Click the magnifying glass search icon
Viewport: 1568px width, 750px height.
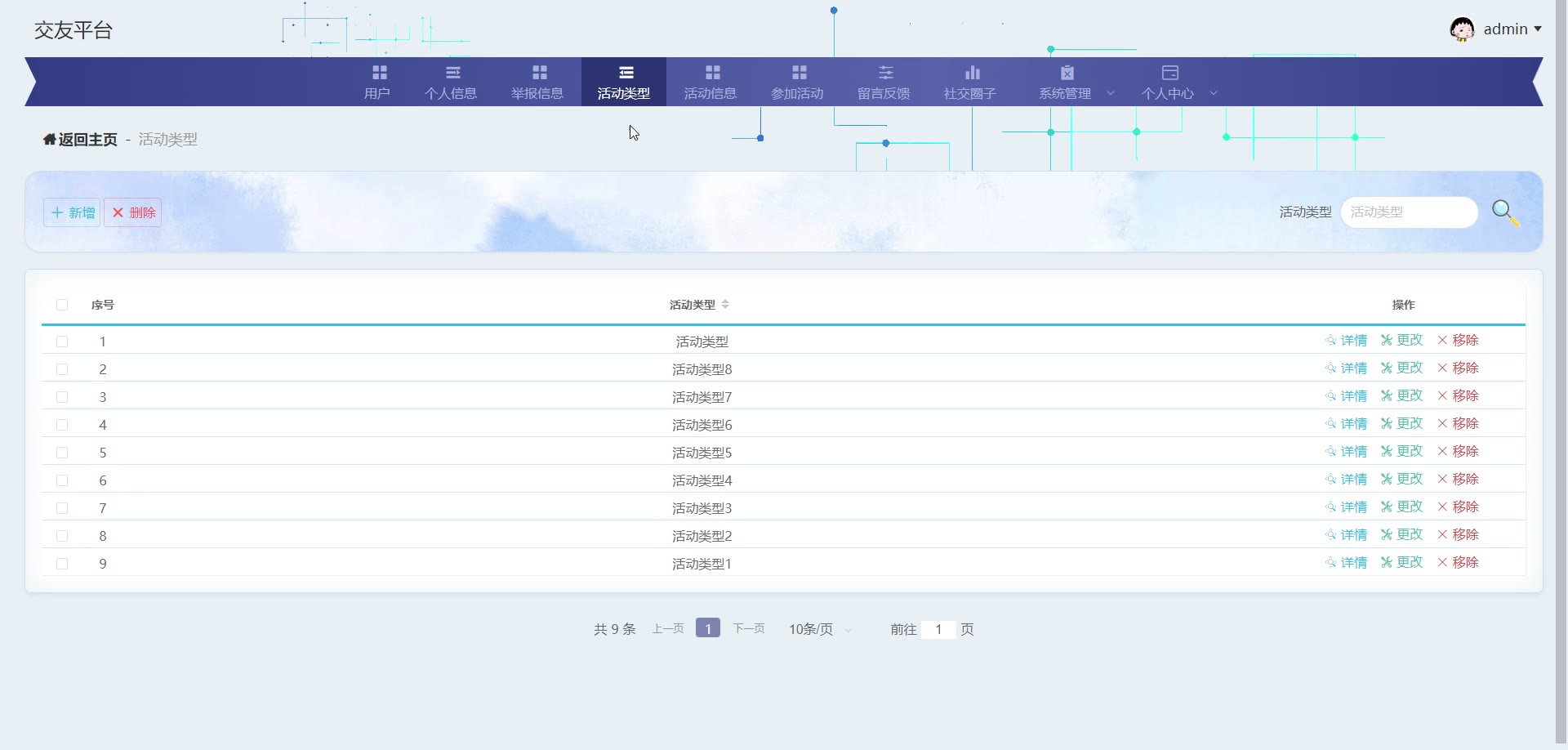[x=1504, y=212]
